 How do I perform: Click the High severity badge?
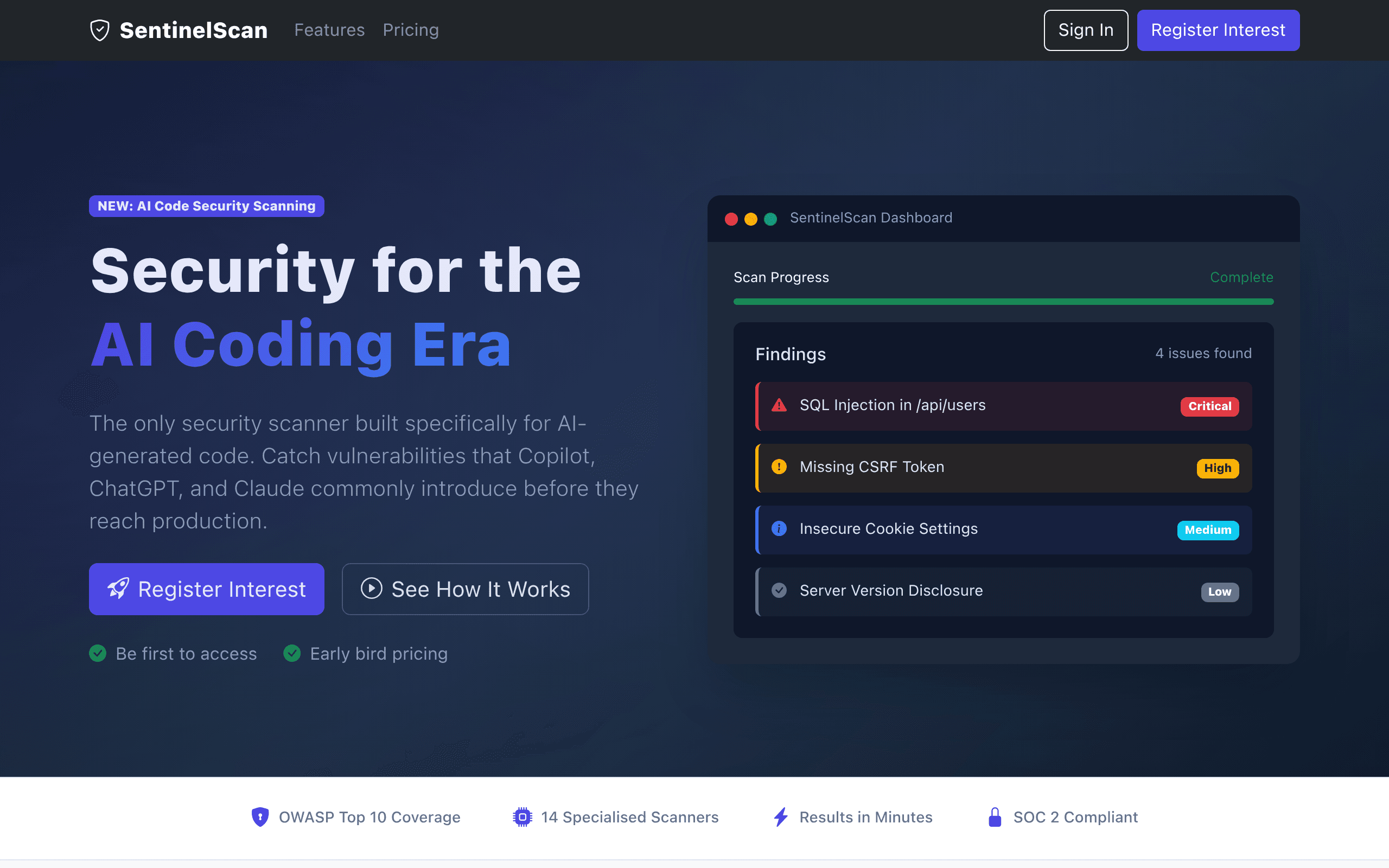(x=1218, y=468)
